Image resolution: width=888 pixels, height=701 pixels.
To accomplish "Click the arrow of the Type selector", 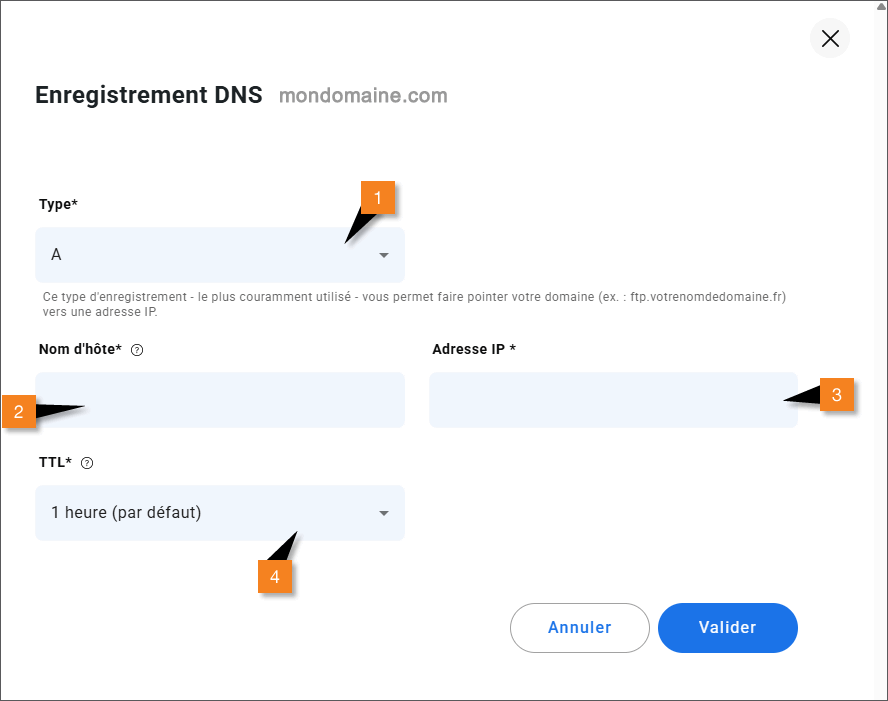I will [x=384, y=255].
